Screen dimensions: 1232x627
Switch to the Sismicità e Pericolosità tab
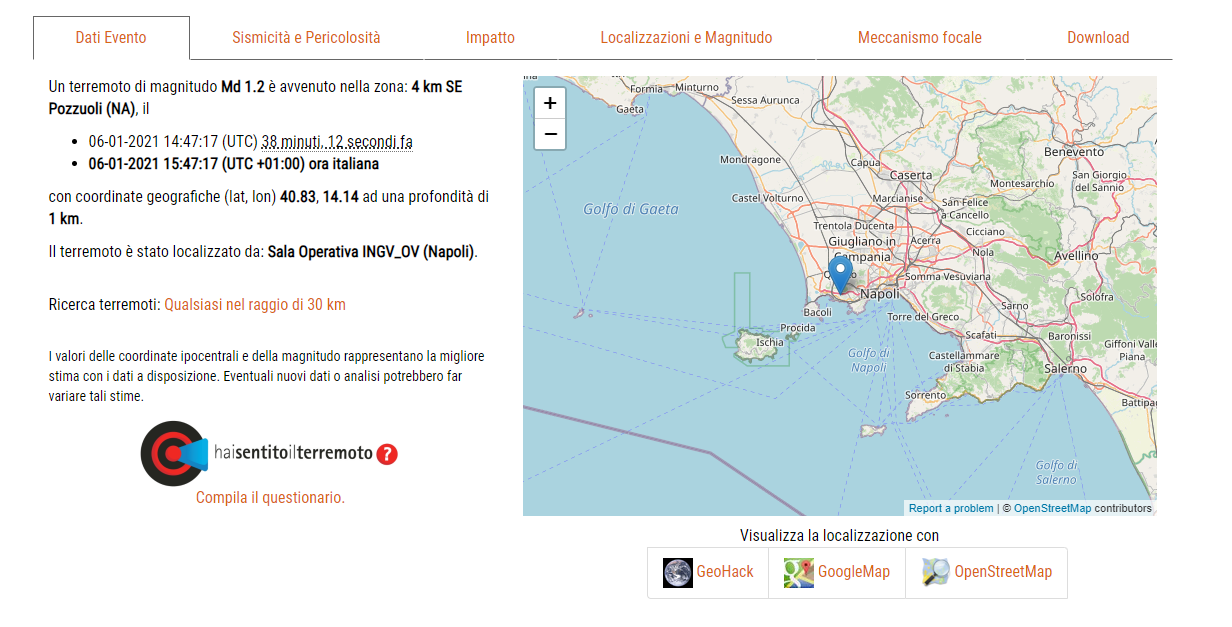click(304, 36)
